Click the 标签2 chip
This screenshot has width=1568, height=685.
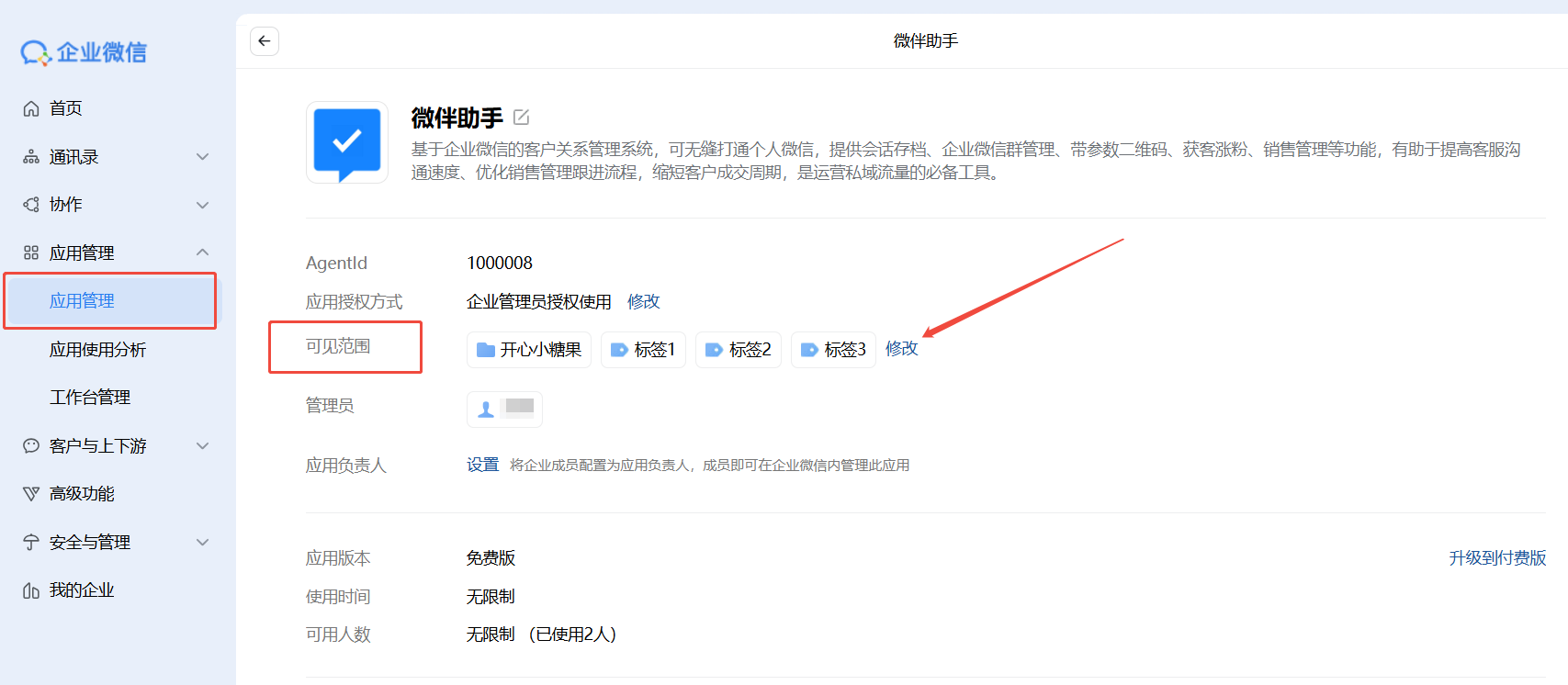point(739,350)
